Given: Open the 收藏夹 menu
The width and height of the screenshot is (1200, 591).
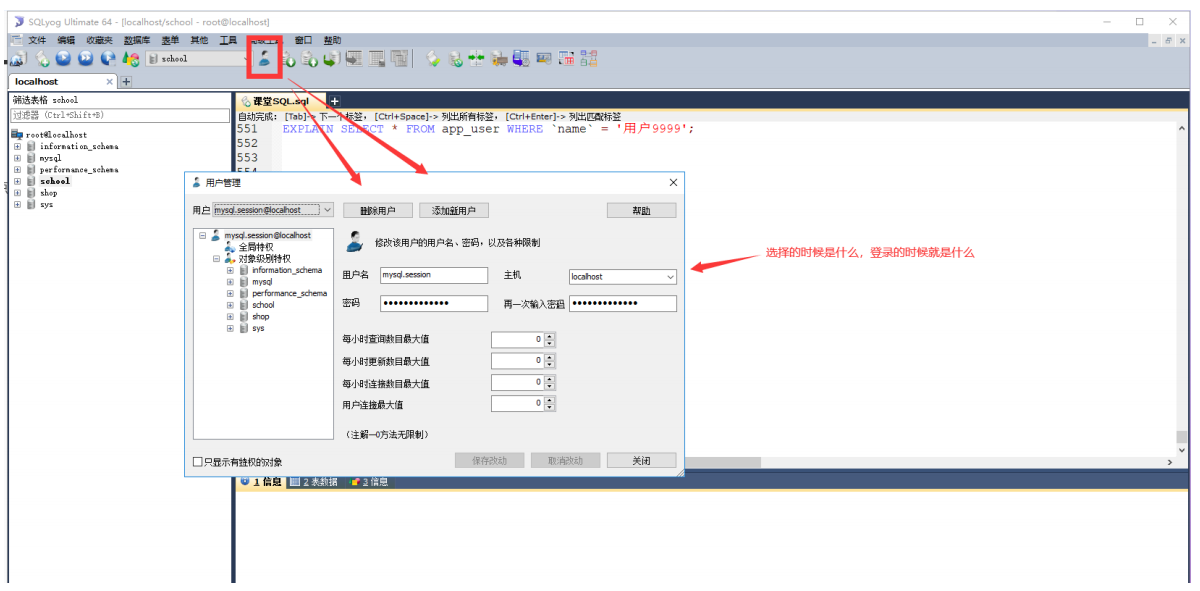Looking at the screenshot, I should (x=99, y=40).
